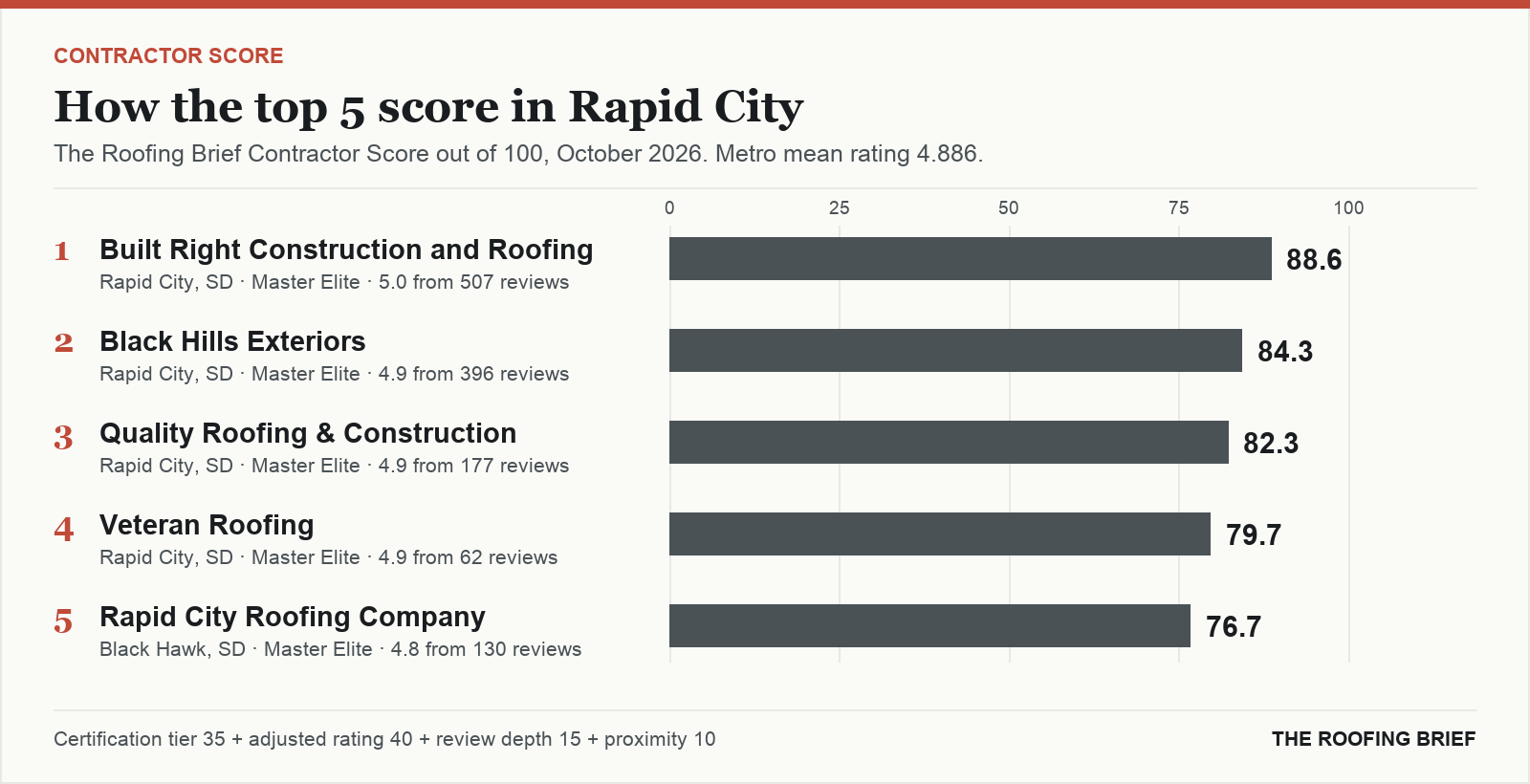Click the bar for Black Hills Exteriors
This screenshot has height=784, width=1530.
pyautogui.click(x=956, y=350)
